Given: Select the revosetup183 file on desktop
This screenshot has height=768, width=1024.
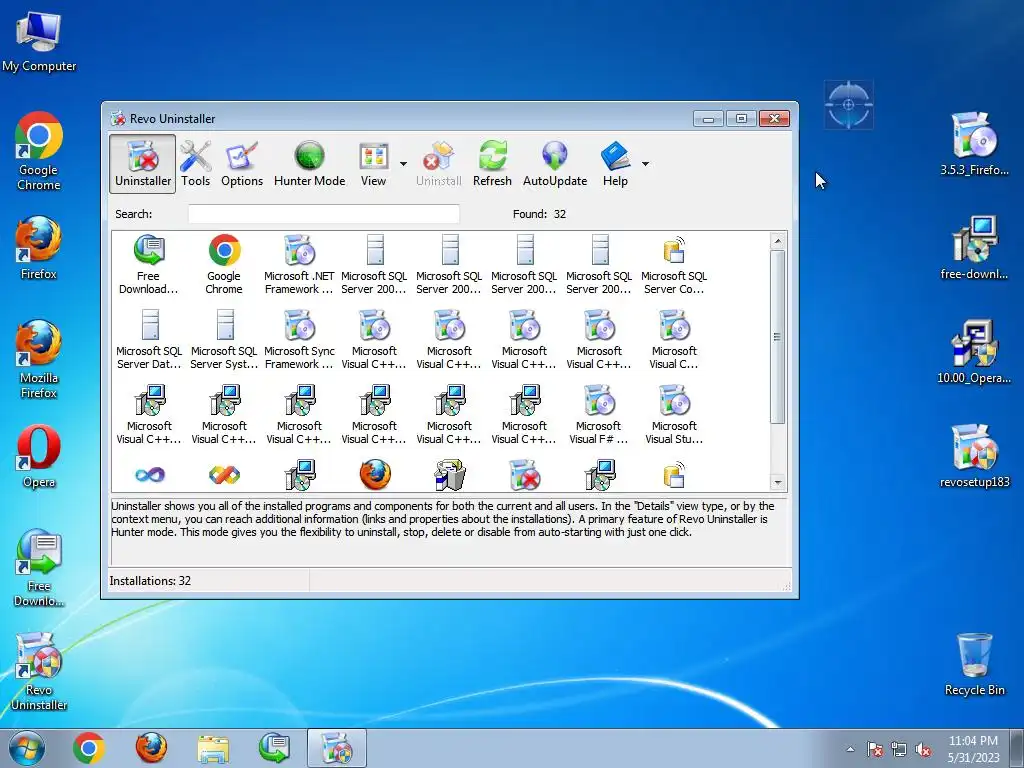Looking at the screenshot, I should point(974,456).
